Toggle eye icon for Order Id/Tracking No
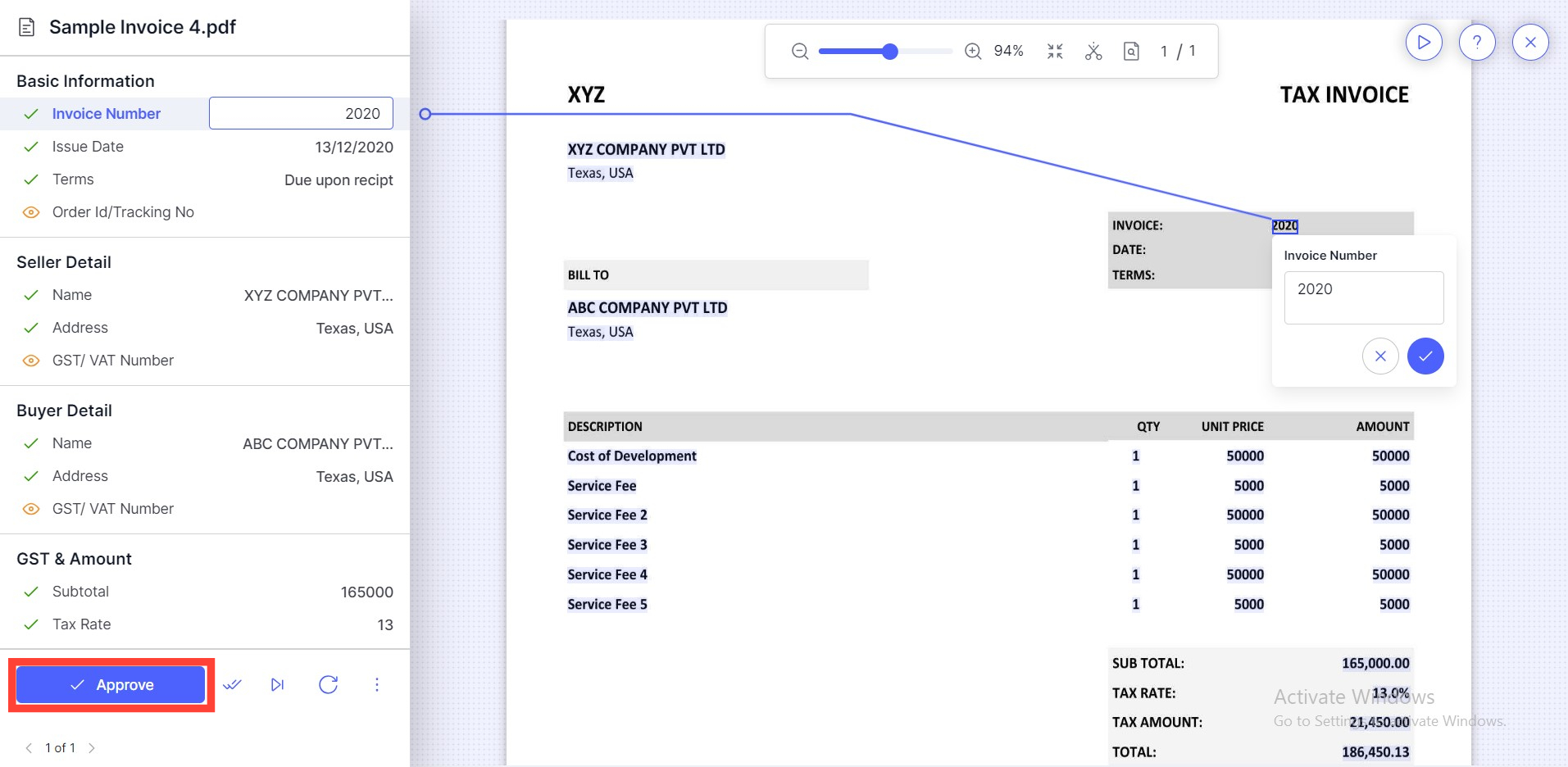This screenshot has width=1568, height=767. pyautogui.click(x=31, y=212)
